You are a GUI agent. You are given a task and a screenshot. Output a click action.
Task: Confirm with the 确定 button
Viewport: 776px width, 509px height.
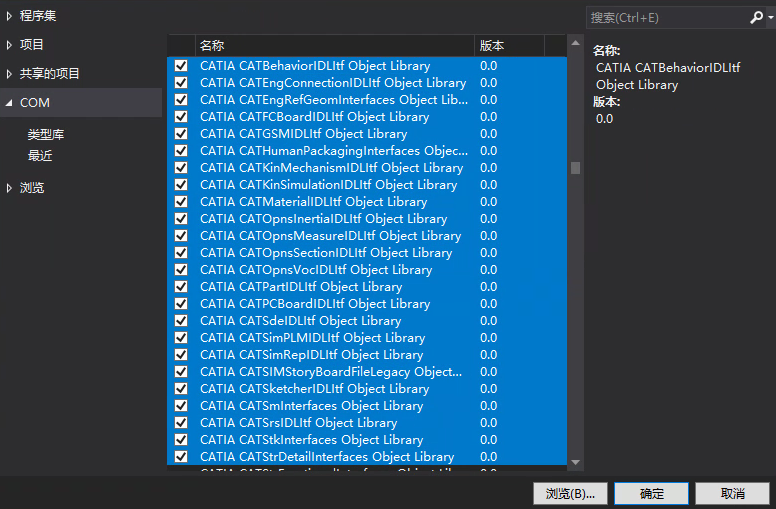651,494
